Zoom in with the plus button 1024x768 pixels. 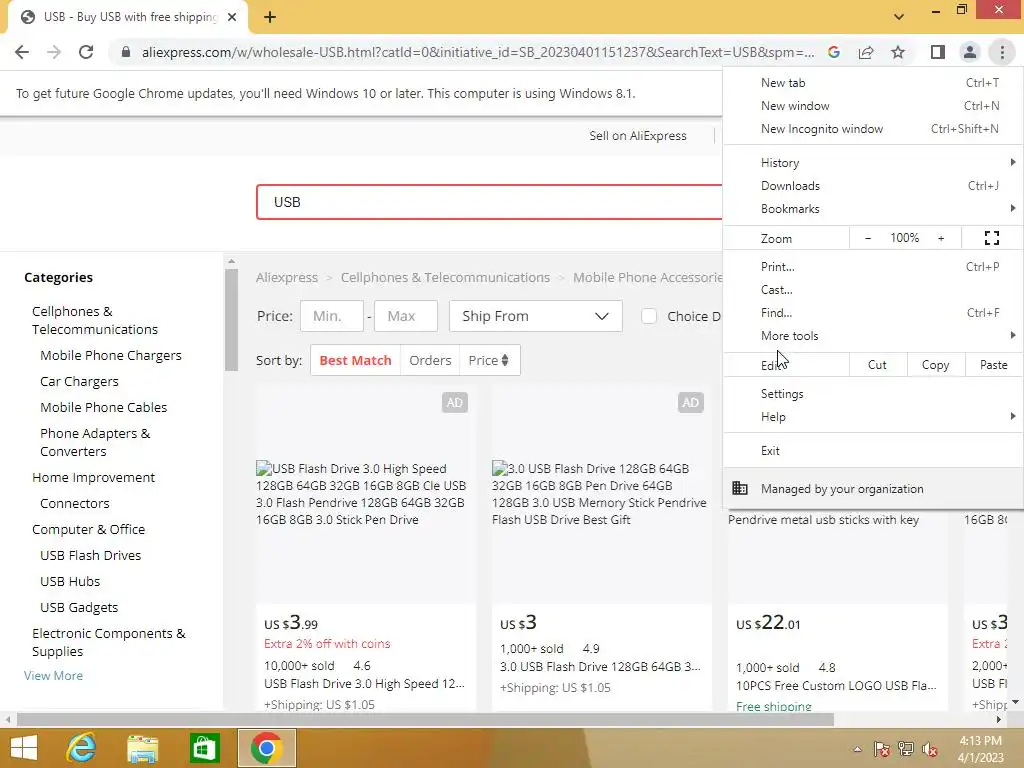tap(941, 238)
